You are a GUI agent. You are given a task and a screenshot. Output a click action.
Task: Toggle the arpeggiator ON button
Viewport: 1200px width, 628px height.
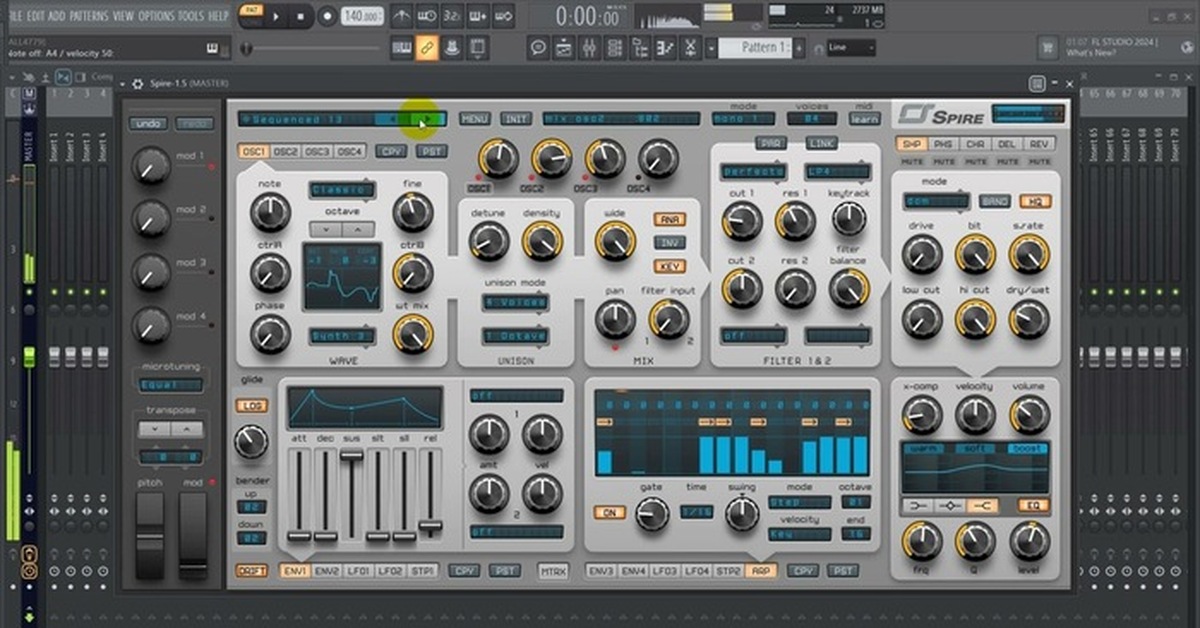pos(608,513)
